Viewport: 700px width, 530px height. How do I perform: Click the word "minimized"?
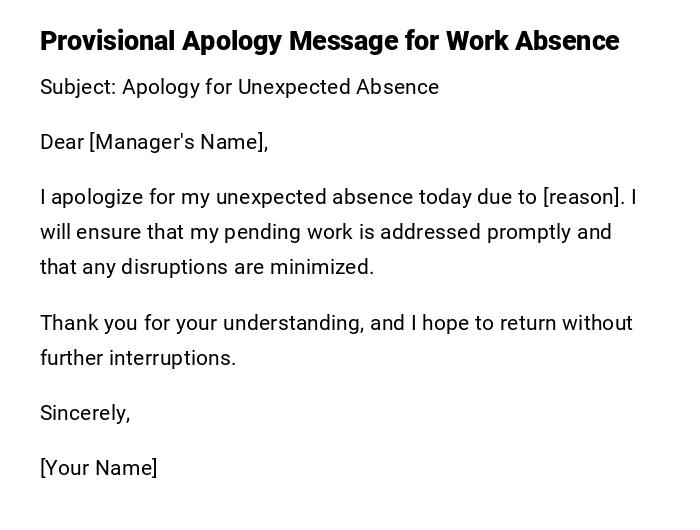click(x=326, y=267)
